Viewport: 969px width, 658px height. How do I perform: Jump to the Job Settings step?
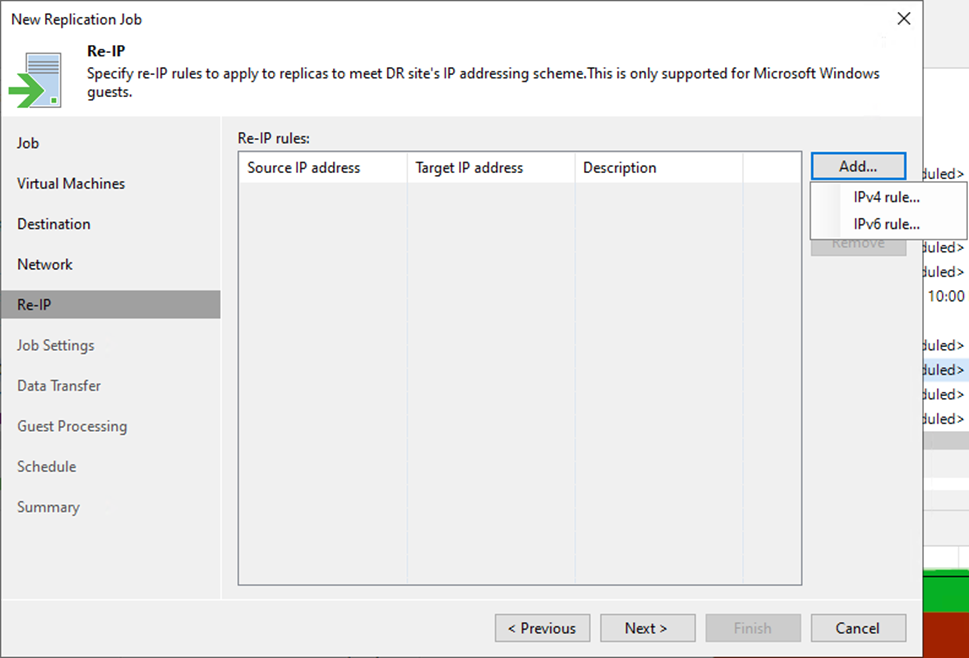[56, 346]
